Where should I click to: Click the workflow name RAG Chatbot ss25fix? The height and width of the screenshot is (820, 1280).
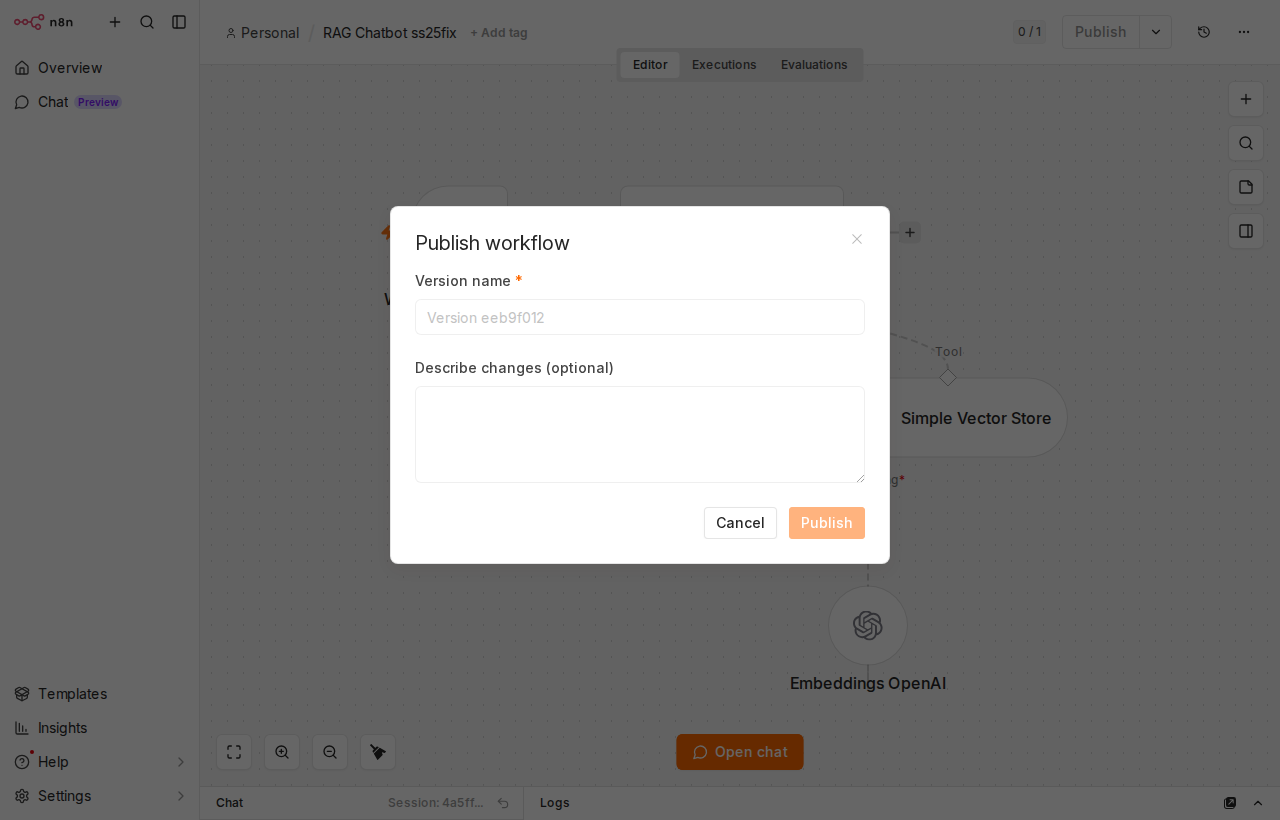390,33
